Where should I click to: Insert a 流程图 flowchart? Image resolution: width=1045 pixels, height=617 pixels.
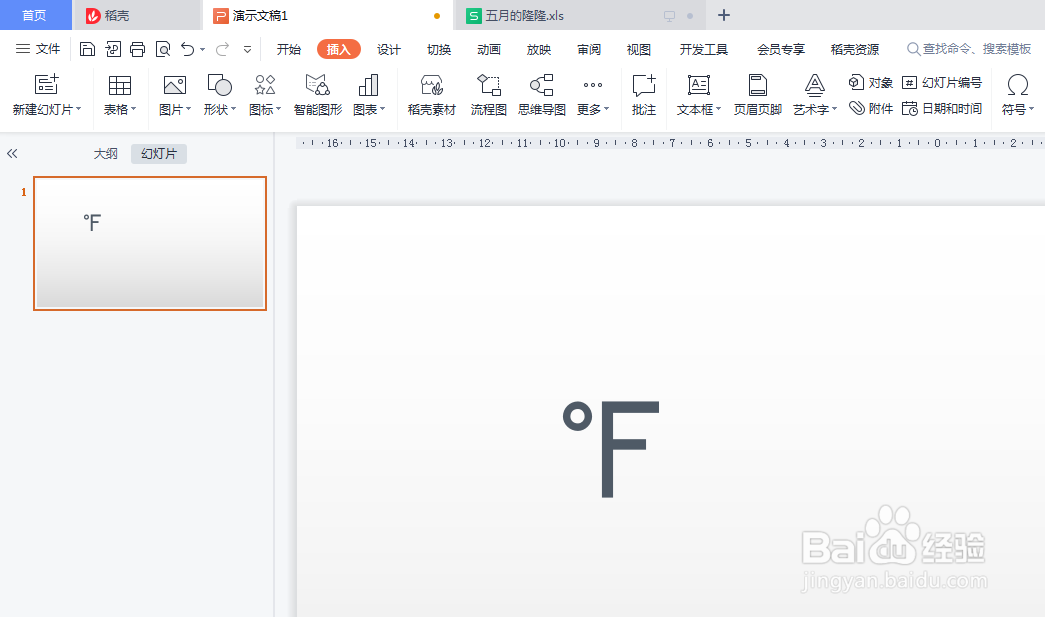pos(488,97)
